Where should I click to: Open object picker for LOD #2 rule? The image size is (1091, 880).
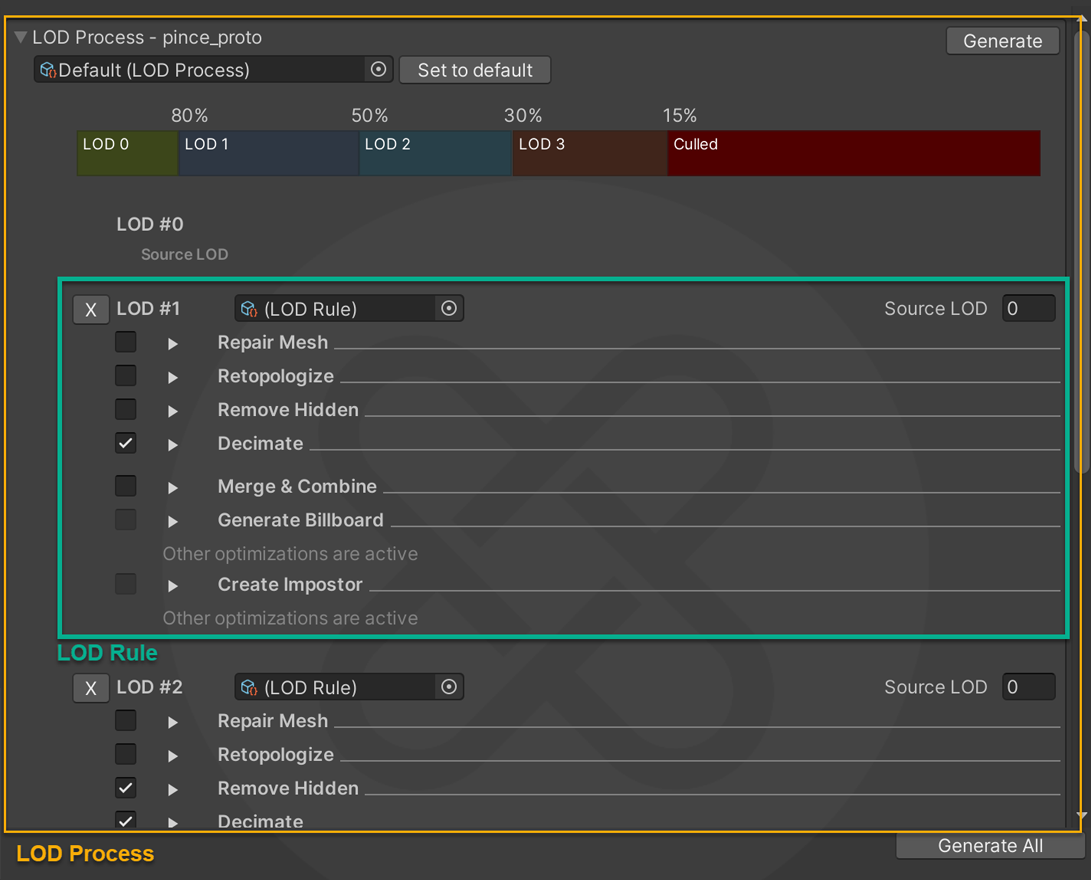449,687
